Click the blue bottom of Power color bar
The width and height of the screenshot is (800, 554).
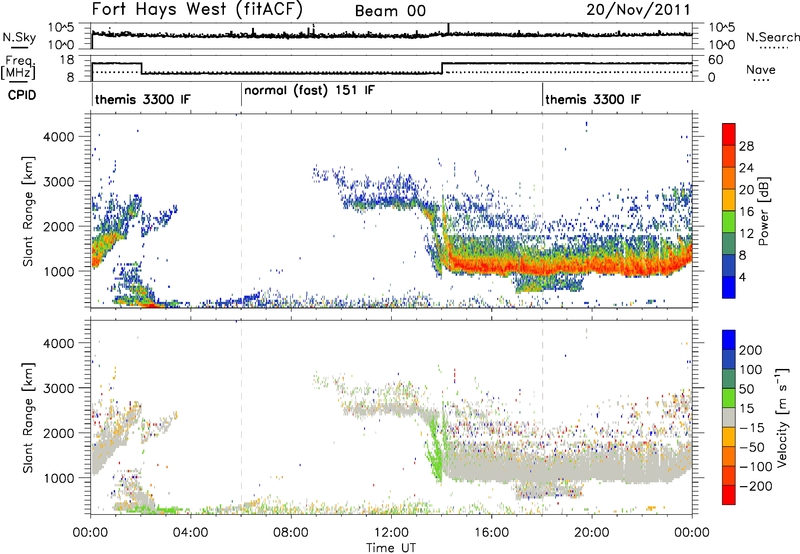[729, 287]
